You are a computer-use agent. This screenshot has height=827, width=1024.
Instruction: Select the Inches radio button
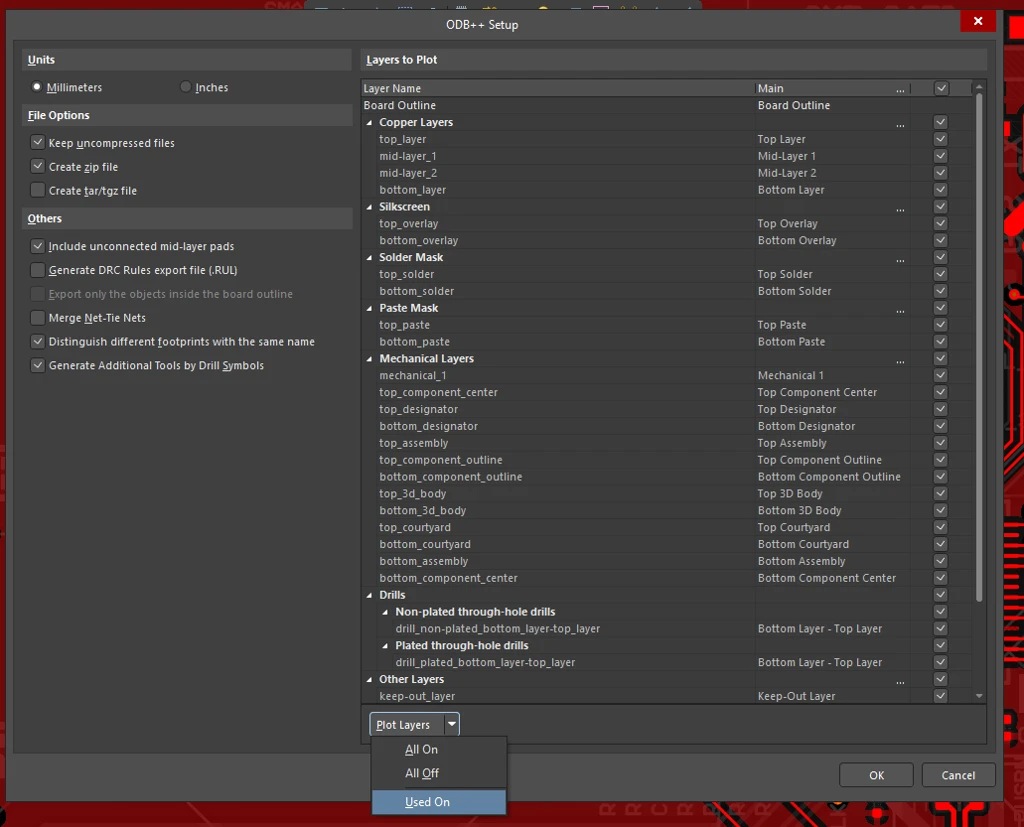(185, 87)
